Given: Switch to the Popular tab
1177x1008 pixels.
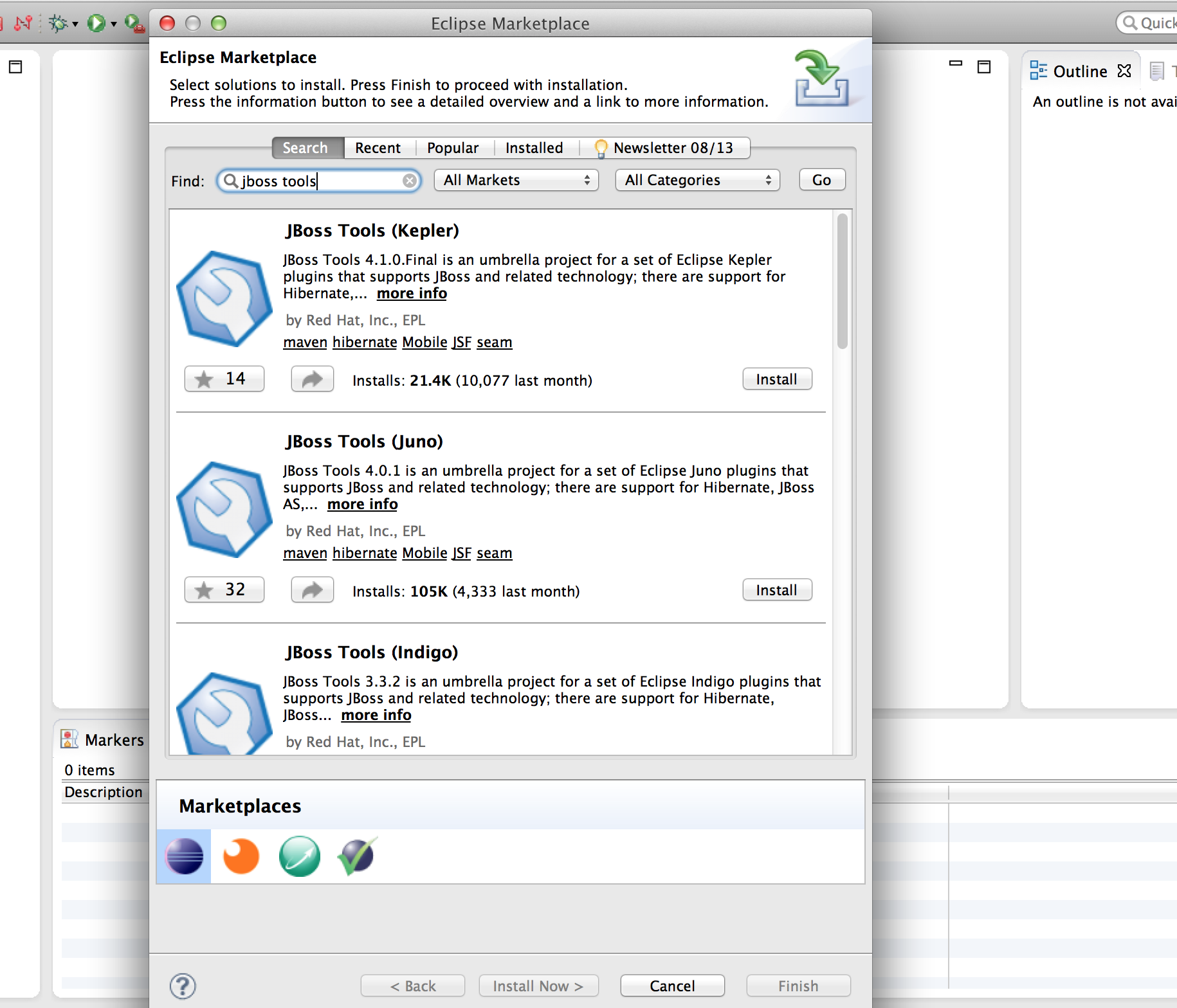Looking at the screenshot, I should tap(453, 148).
